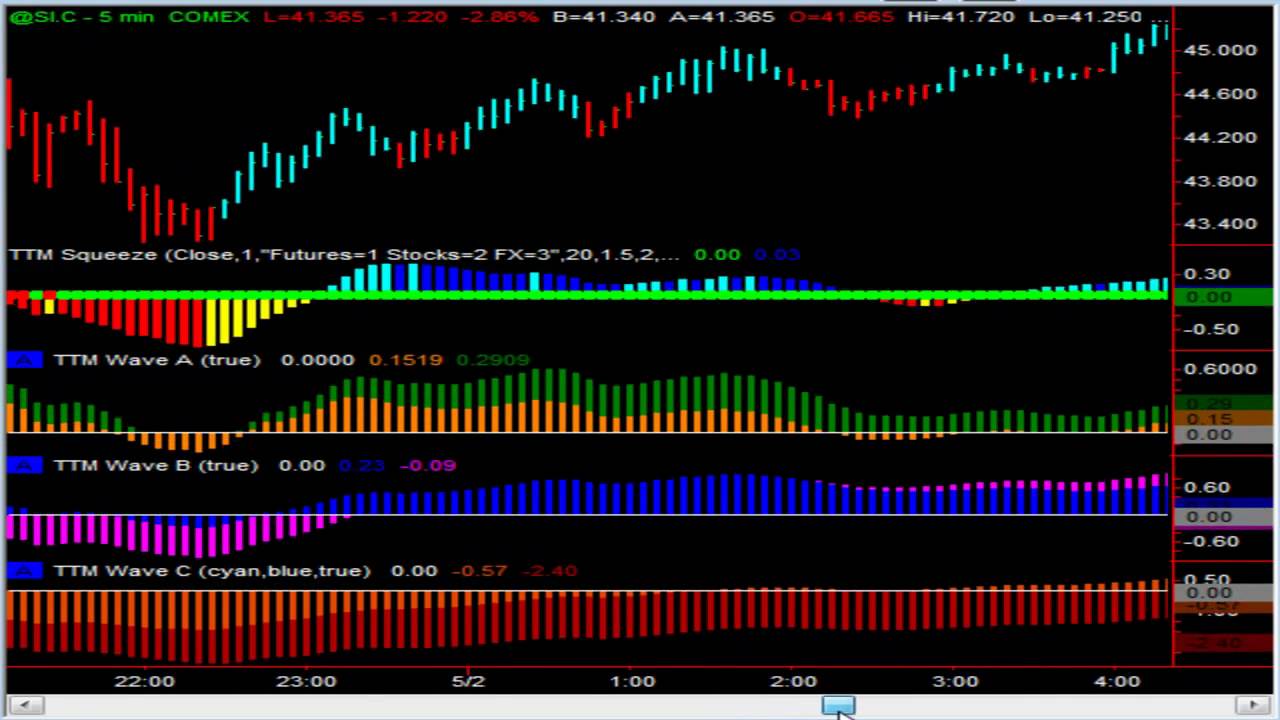Click the horizontal scrollbar thumb
1280x720 pixels.
tap(838, 706)
